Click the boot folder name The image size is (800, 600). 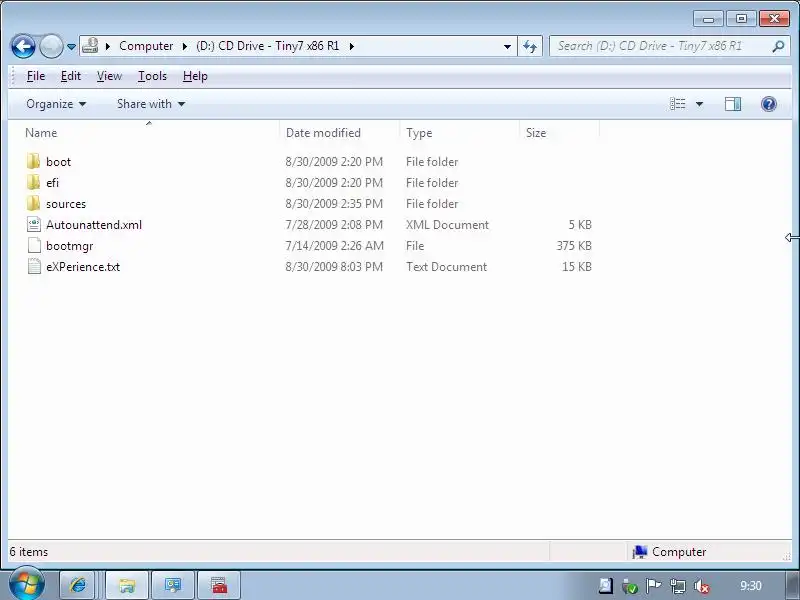coord(58,162)
